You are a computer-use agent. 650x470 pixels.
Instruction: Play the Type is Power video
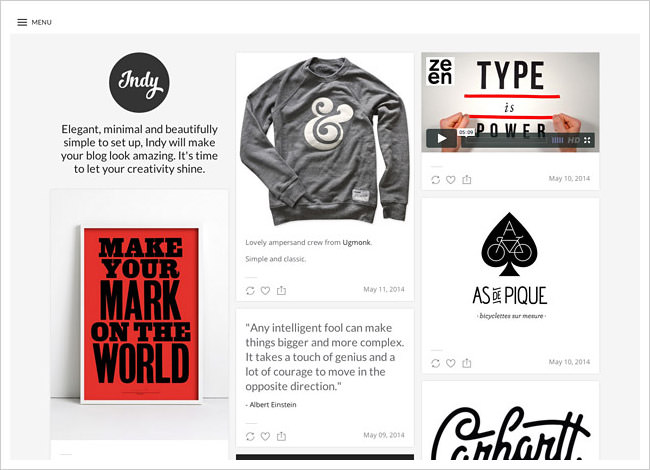(442, 138)
